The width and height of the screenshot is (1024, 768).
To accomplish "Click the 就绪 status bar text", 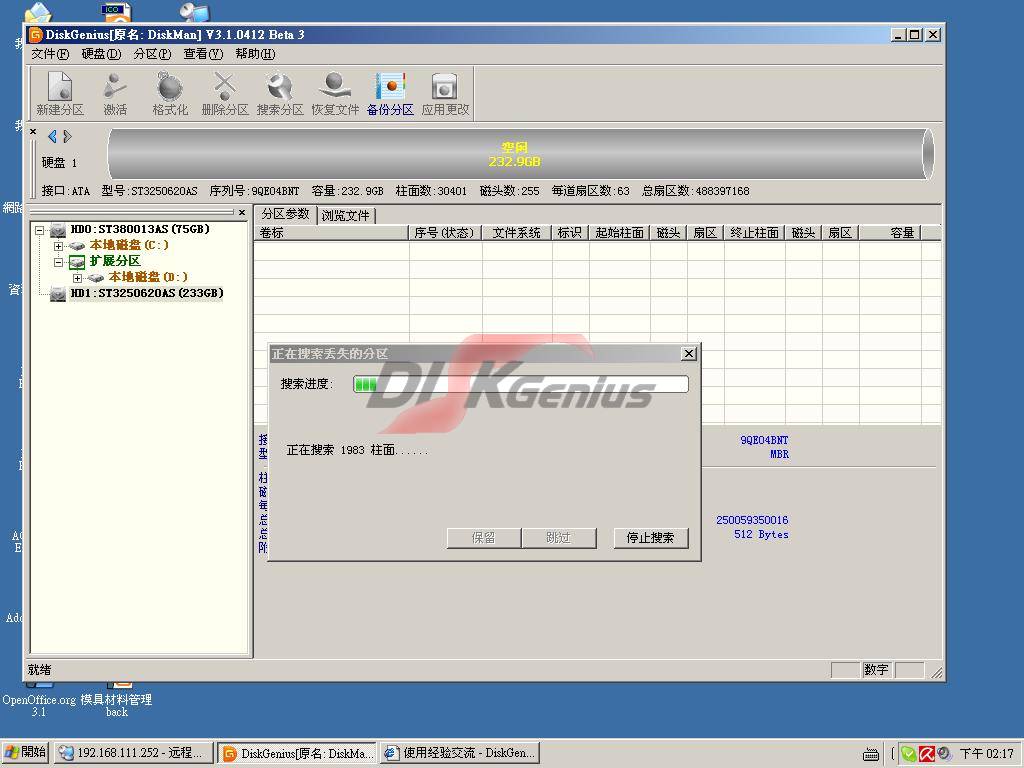I will [x=39, y=670].
